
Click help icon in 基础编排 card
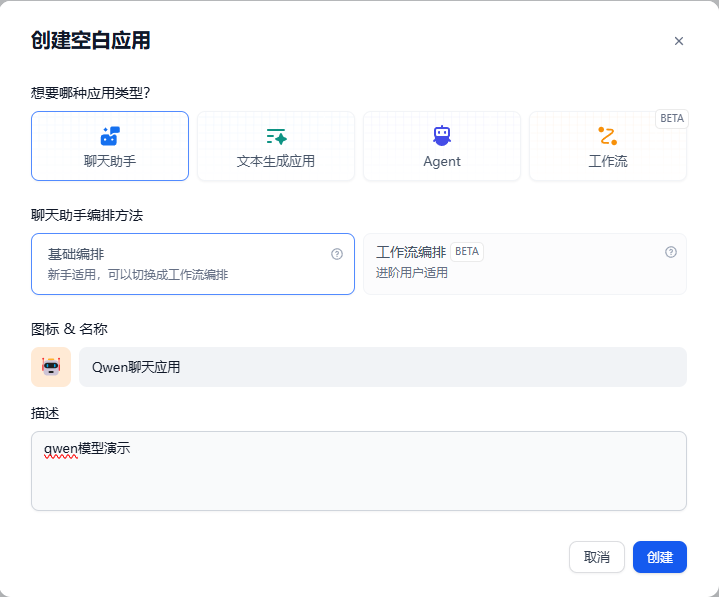pyautogui.click(x=337, y=254)
